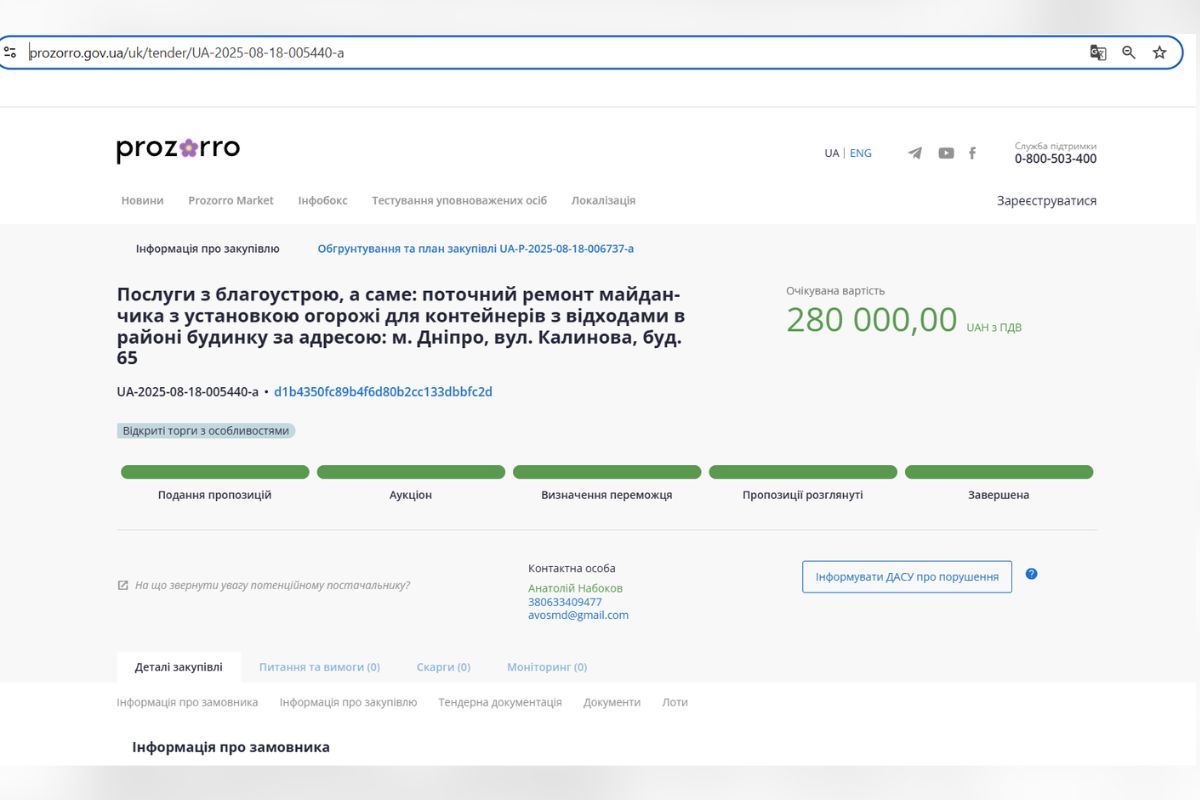The height and width of the screenshot is (800, 1200).
Task: Click the external-link icon beside постачальнику tip
Action: (x=123, y=584)
